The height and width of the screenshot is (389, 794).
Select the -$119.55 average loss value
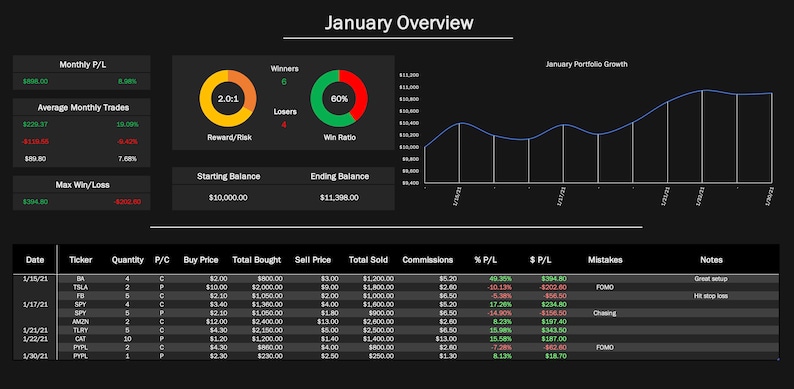point(35,141)
